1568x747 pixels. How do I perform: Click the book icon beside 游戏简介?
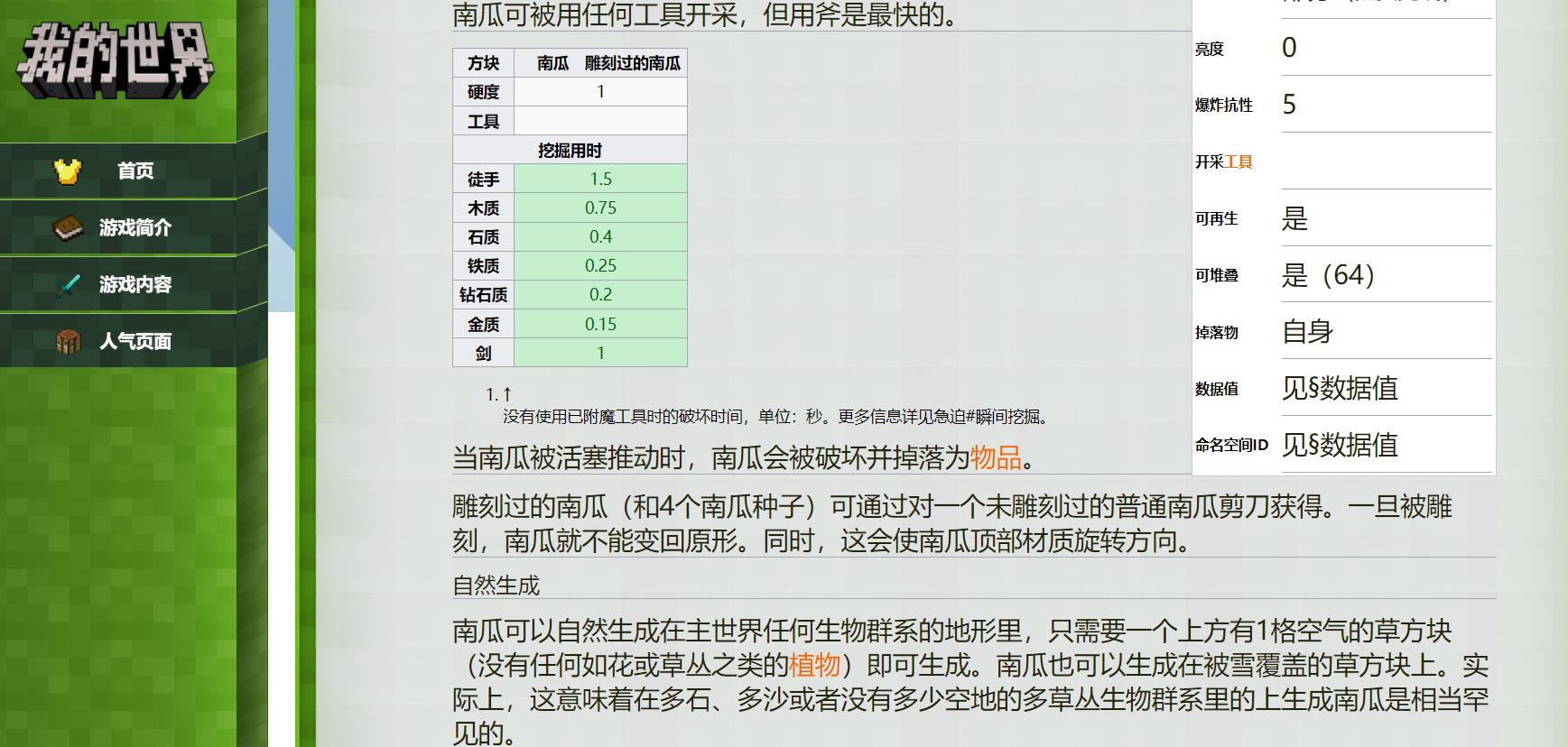(68, 227)
